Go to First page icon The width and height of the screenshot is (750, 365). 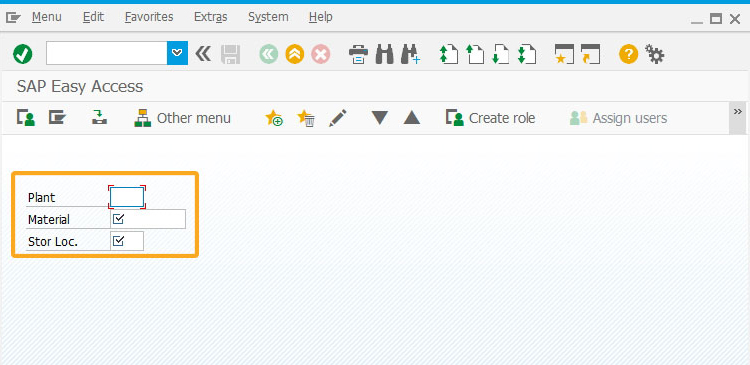click(x=449, y=54)
